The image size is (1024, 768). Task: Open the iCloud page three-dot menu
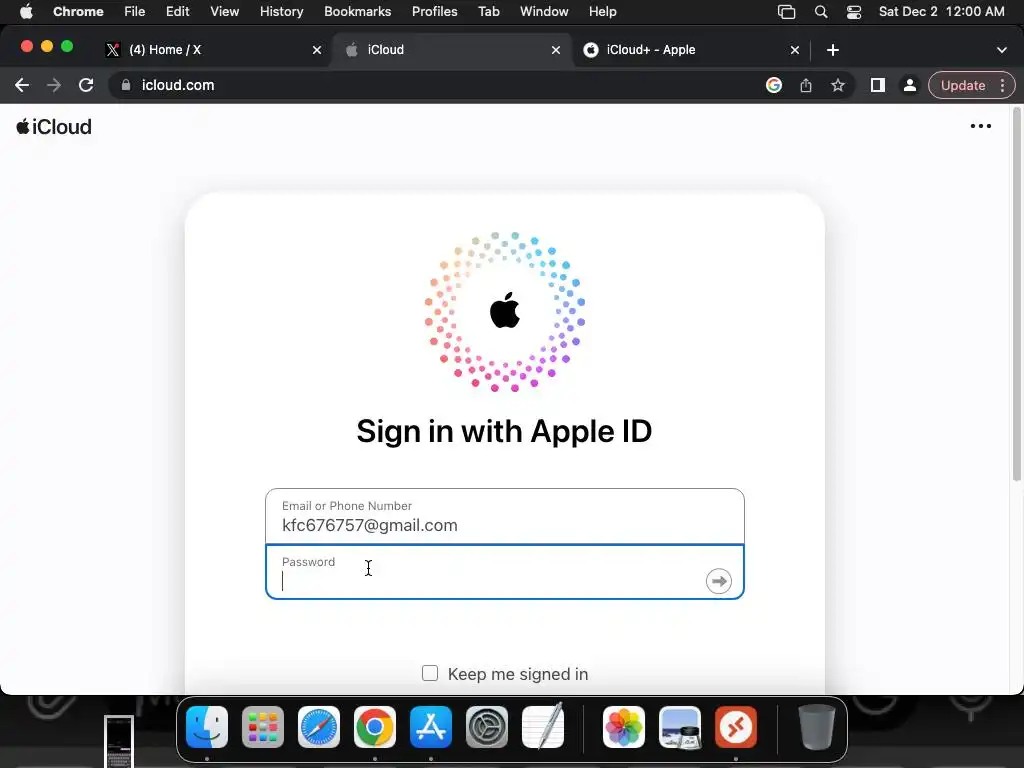point(980,126)
